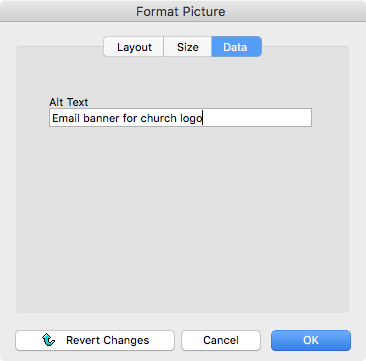Image resolution: width=366 pixels, height=361 pixels.
Task: Click the teal revert arrow icon
Action: [48, 340]
